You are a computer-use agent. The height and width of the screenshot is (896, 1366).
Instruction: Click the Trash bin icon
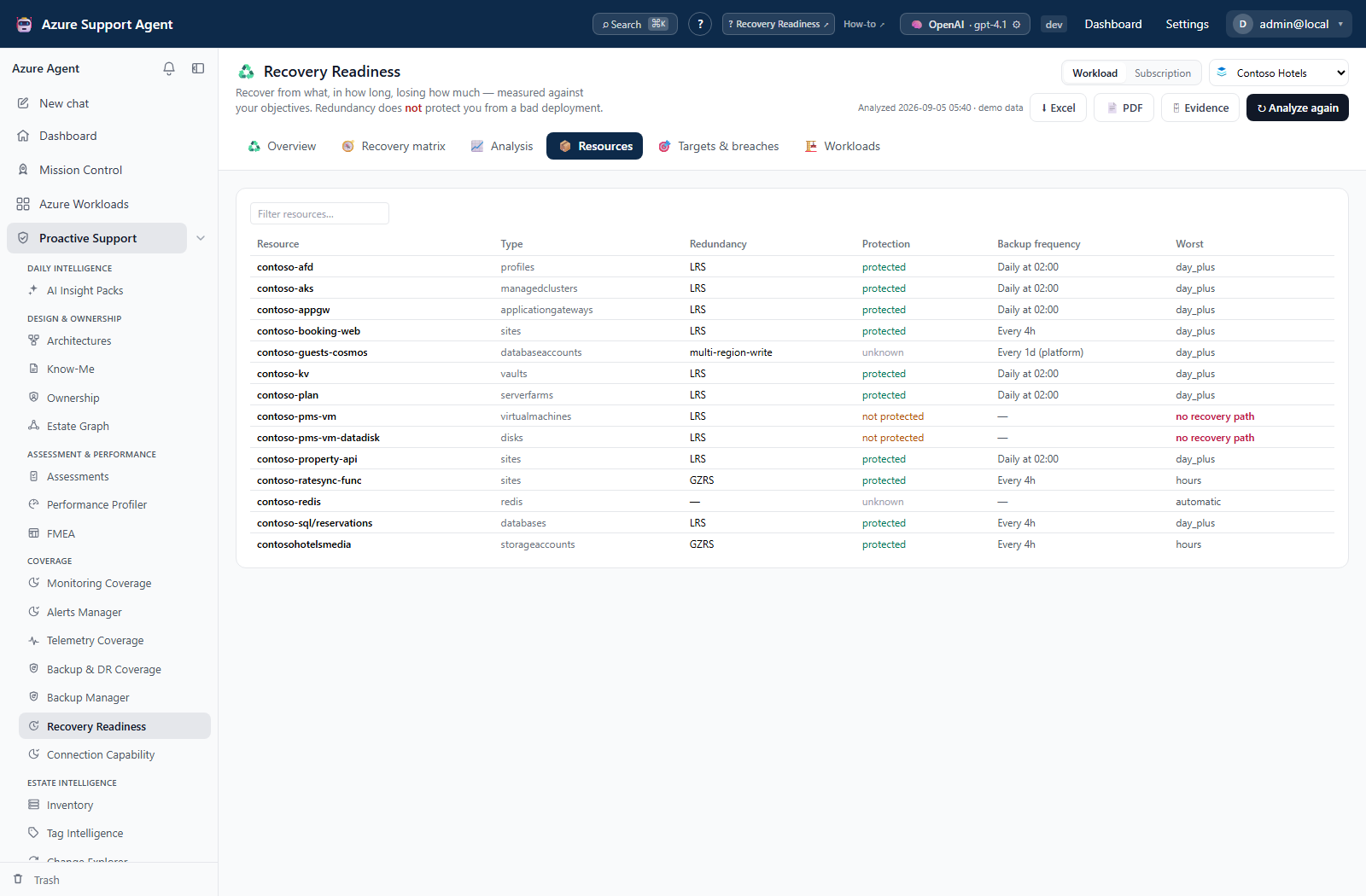click(18, 879)
